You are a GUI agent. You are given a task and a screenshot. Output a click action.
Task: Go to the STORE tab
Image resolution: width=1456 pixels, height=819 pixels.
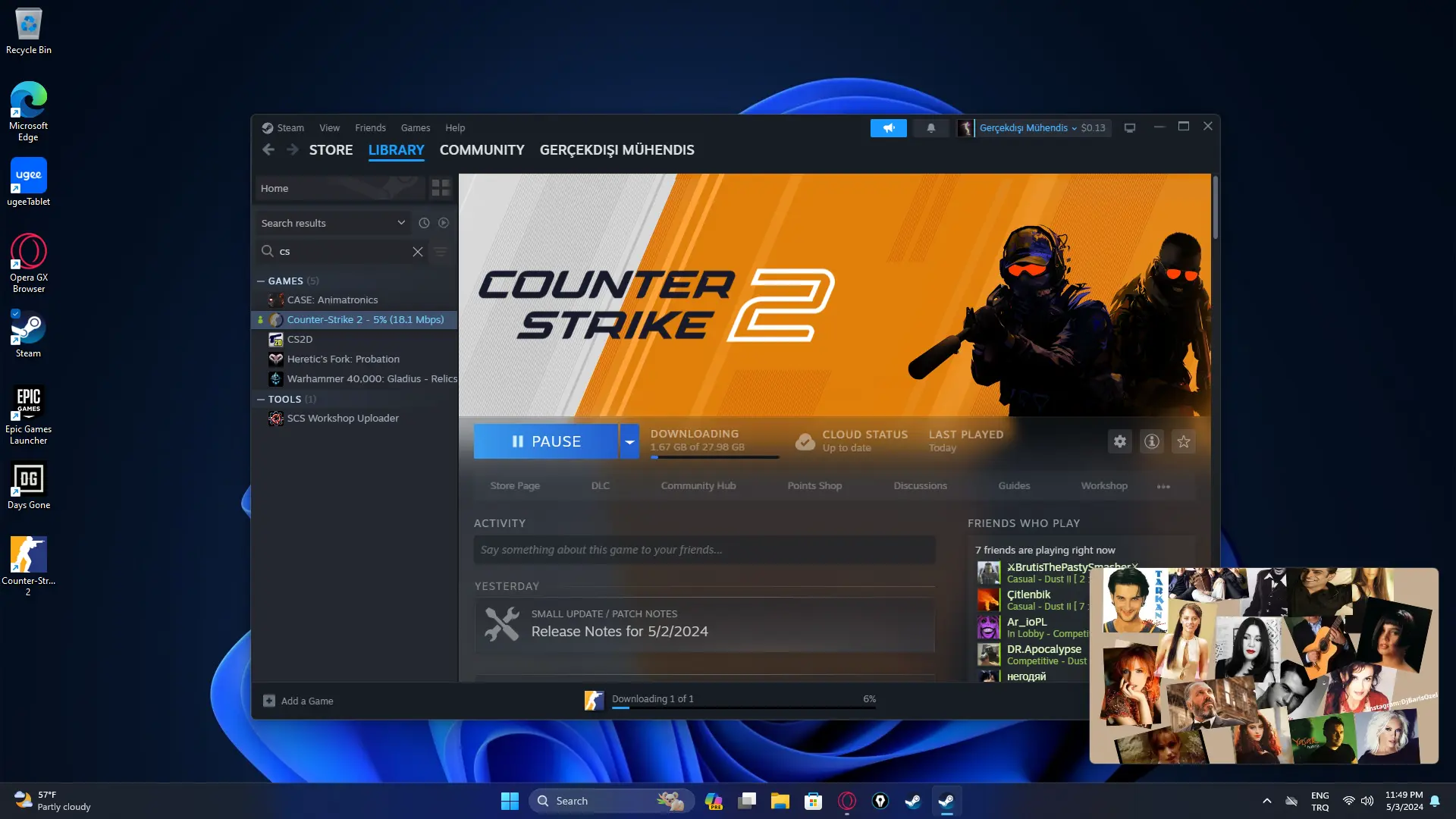[331, 150]
